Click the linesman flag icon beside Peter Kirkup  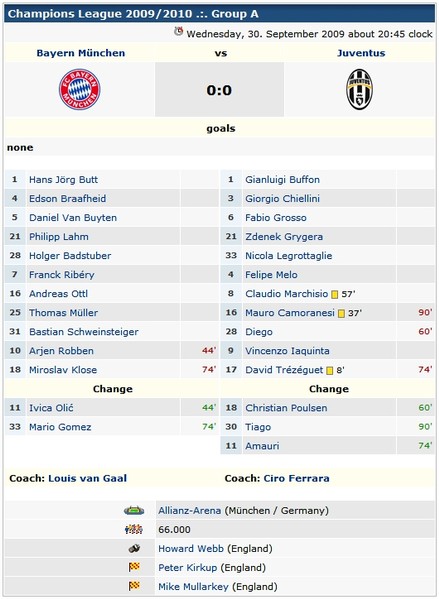point(134,567)
